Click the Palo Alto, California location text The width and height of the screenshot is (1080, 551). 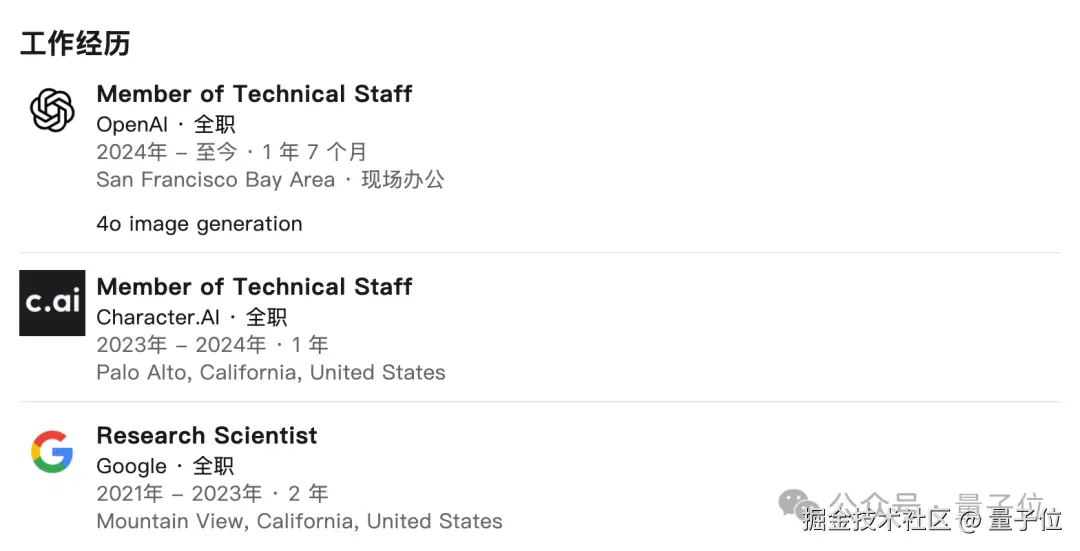(x=271, y=372)
